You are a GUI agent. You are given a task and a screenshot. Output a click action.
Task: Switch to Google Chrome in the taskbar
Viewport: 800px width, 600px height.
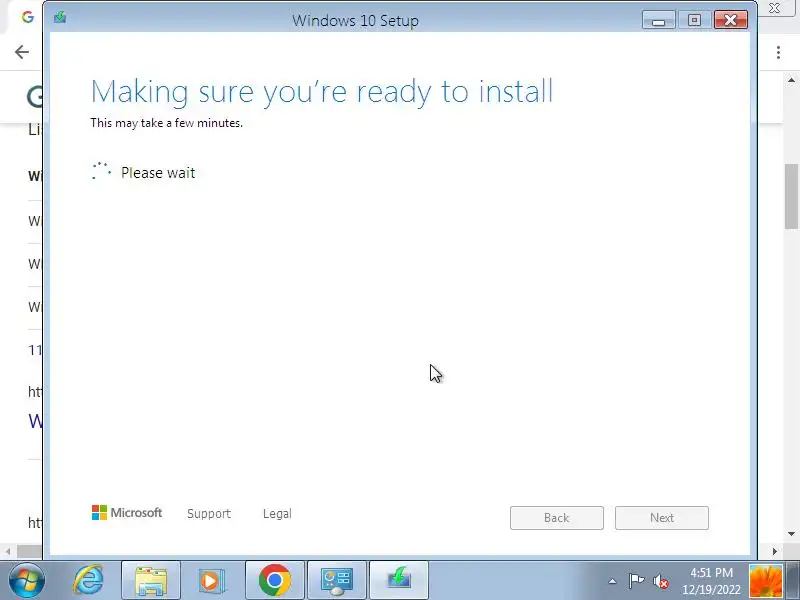tap(275, 581)
